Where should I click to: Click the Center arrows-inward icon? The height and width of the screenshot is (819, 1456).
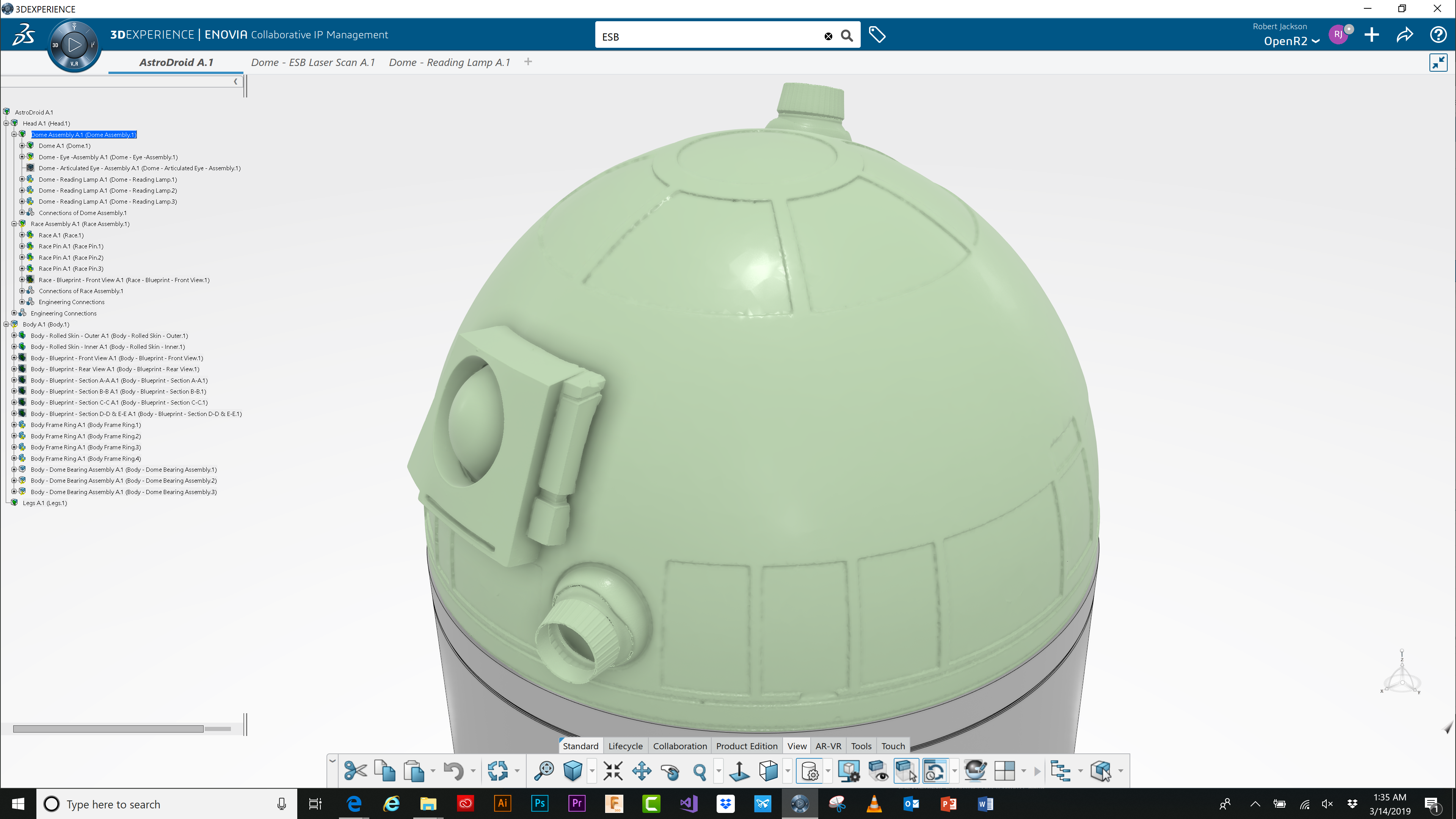click(613, 771)
